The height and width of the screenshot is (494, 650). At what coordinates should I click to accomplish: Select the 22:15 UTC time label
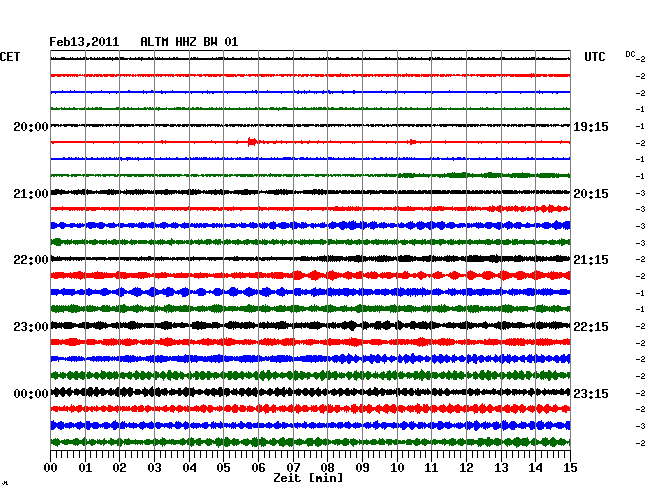(x=591, y=327)
